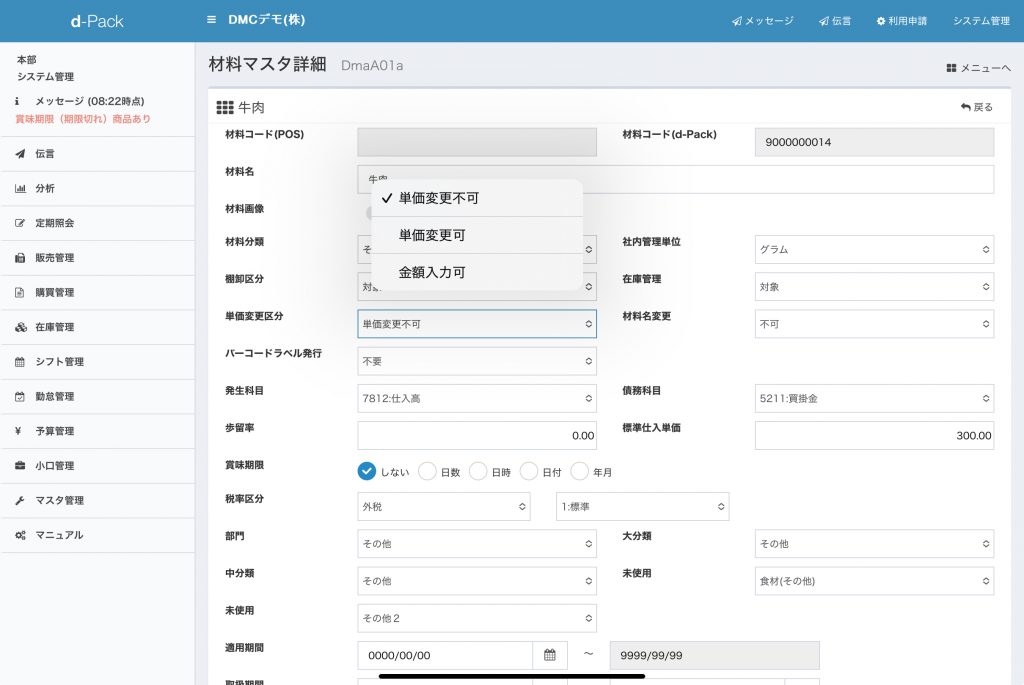Select the しない radio for 賞味期限
Image resolution: width=1024 pixels, height=685 pixels.
367,471
